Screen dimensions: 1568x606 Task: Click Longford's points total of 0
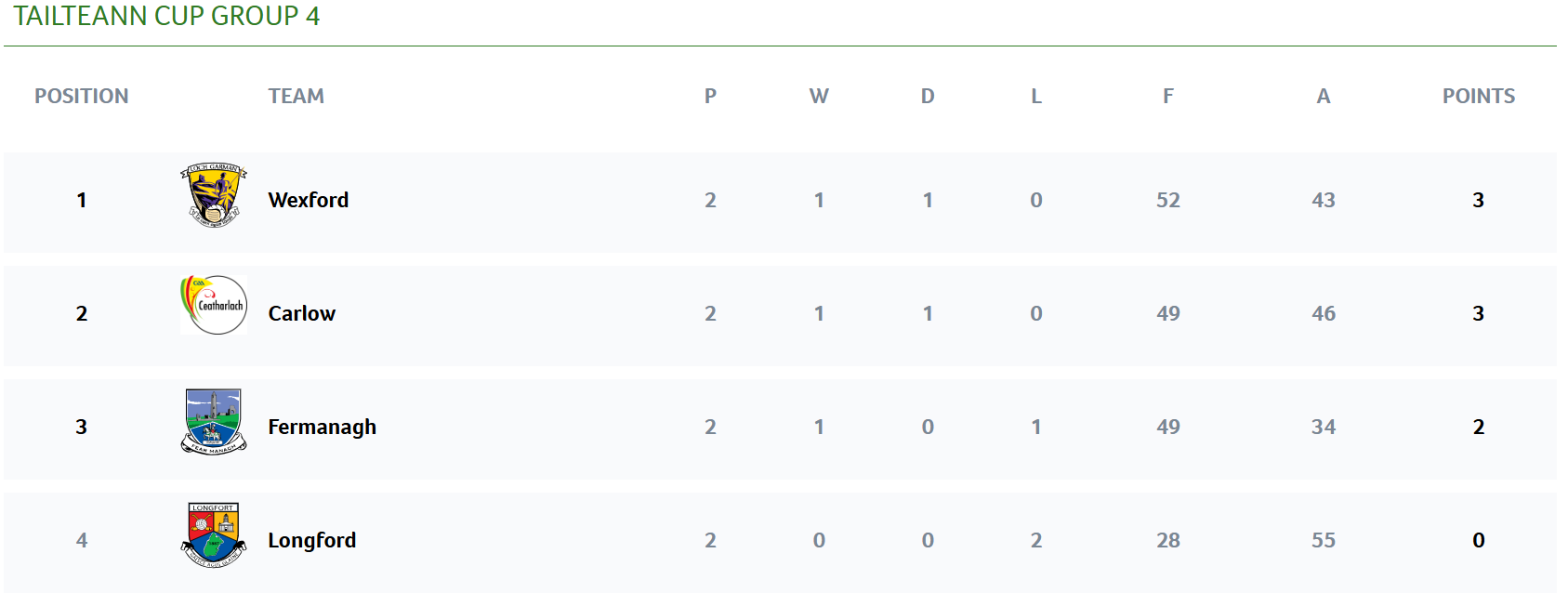click(1479, 540)
